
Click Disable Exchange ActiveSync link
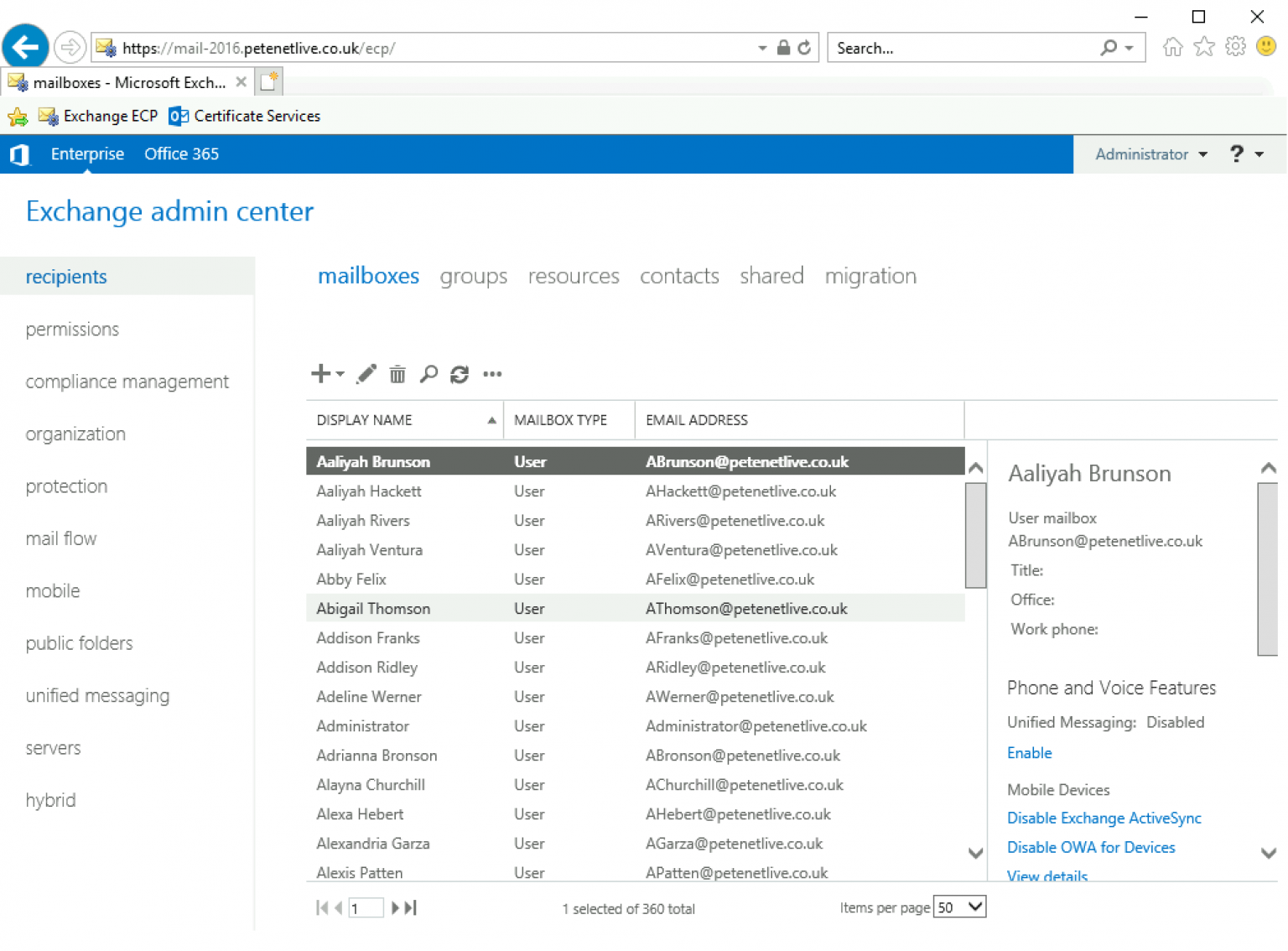[x=1104, y=818]
